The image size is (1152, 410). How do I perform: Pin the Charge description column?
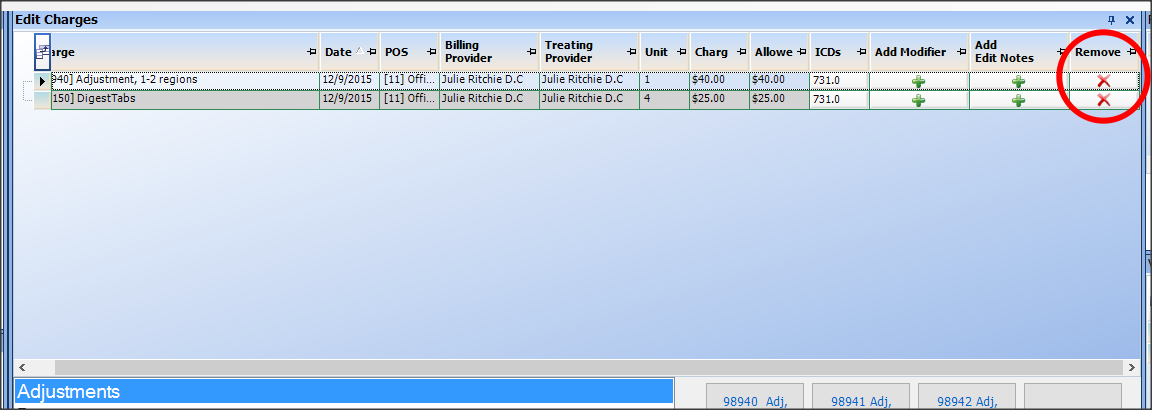tap(312, 52)
